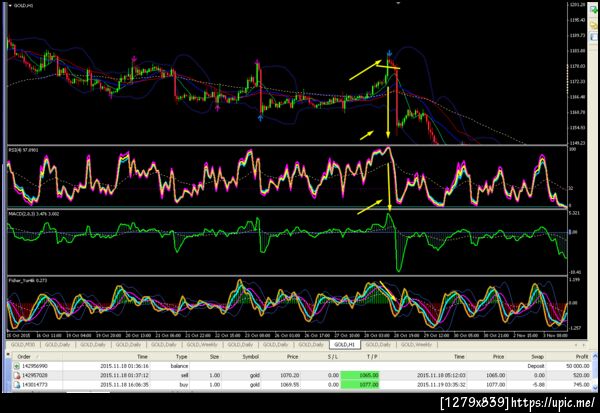The width and height of the screenshot is (600, 413).
Task: Click open price 1069.55
Action: (289, 385)
